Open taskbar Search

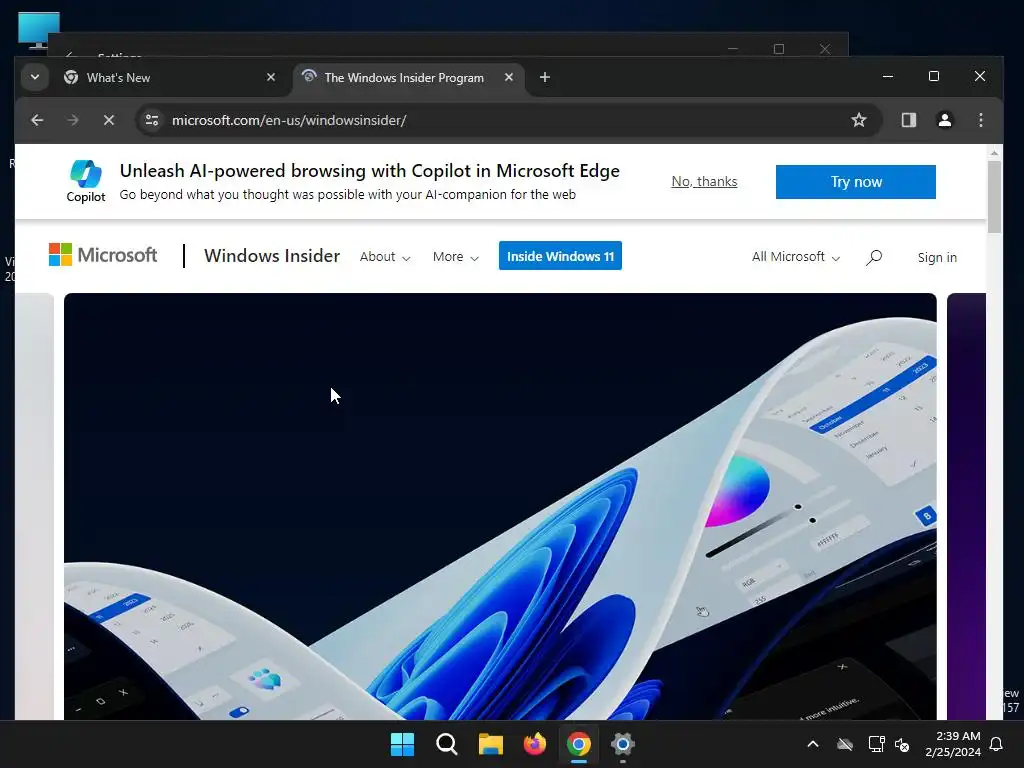coord(447,744)
